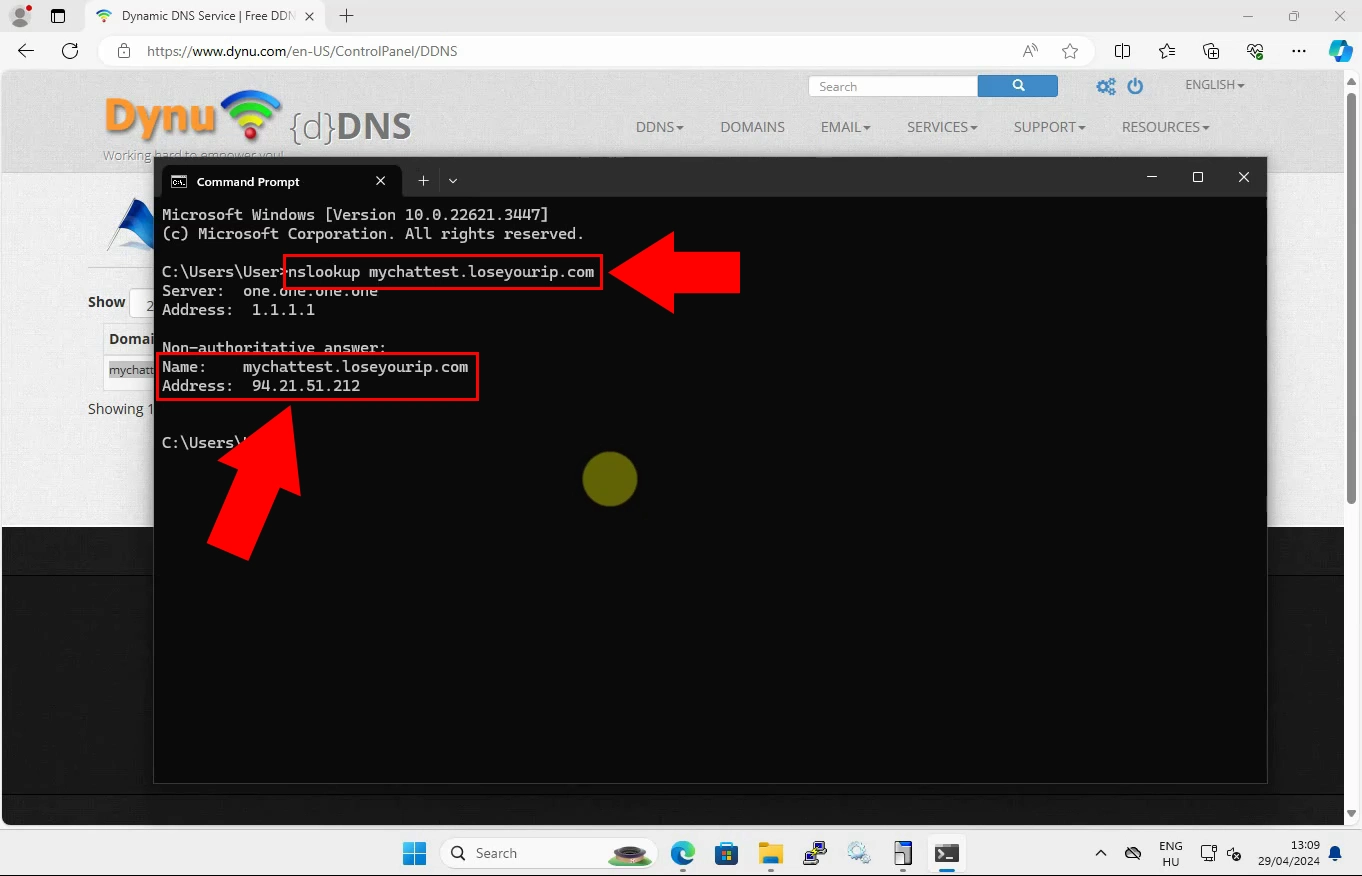Open the gears app on the taskbar
1362x876 pixels.
[x=858, y=853]
